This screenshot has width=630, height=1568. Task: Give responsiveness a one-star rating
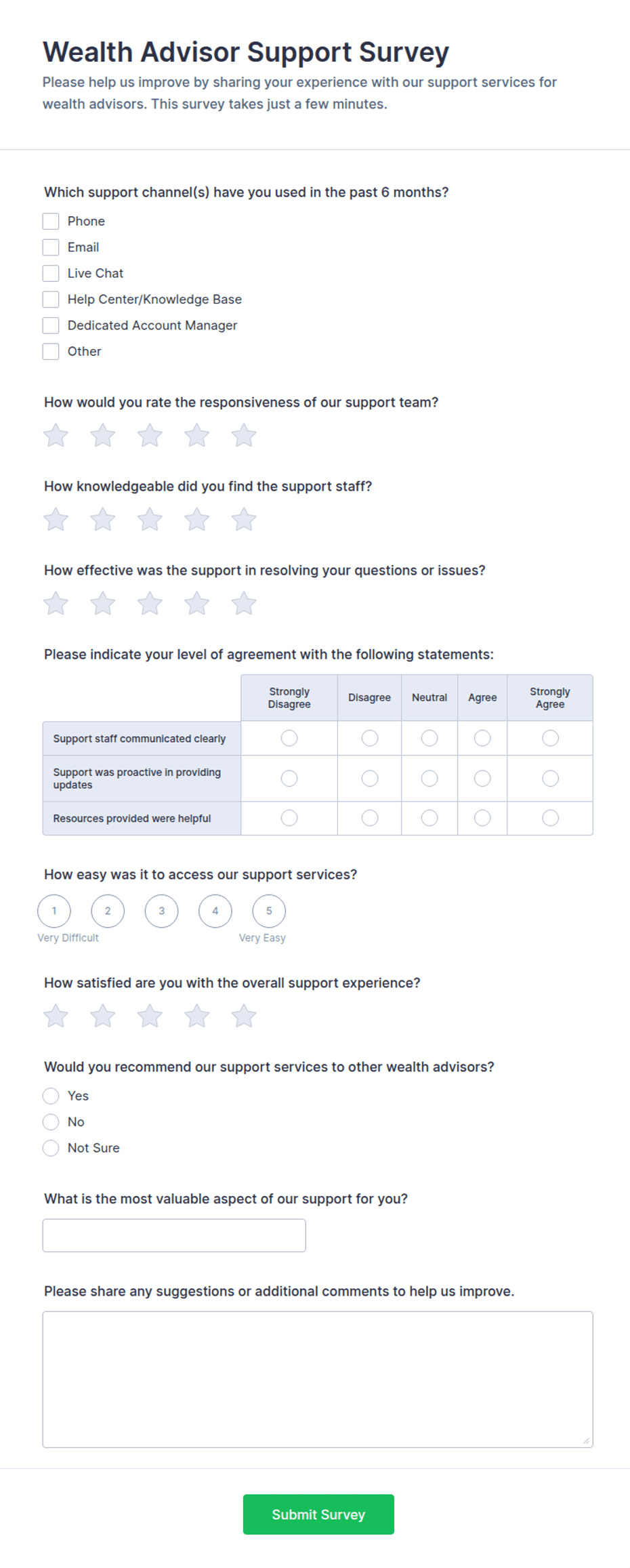56,436
